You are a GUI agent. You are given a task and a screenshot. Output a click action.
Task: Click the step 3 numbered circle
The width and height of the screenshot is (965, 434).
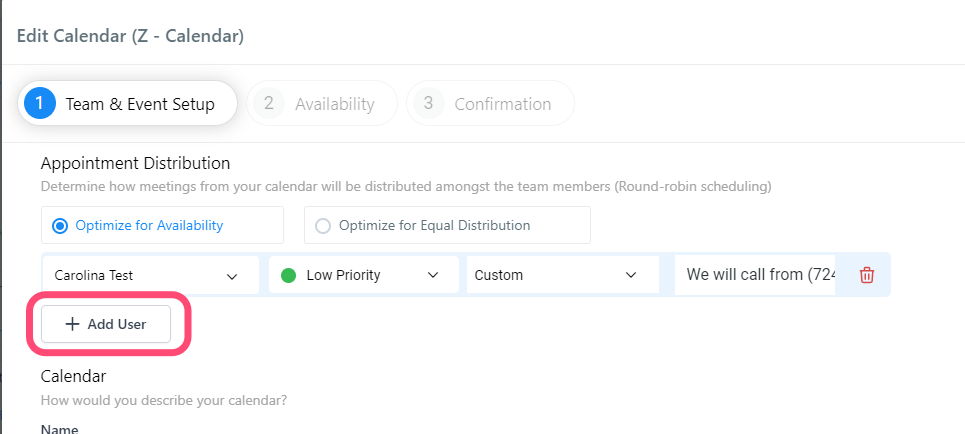tap(428, 103)
